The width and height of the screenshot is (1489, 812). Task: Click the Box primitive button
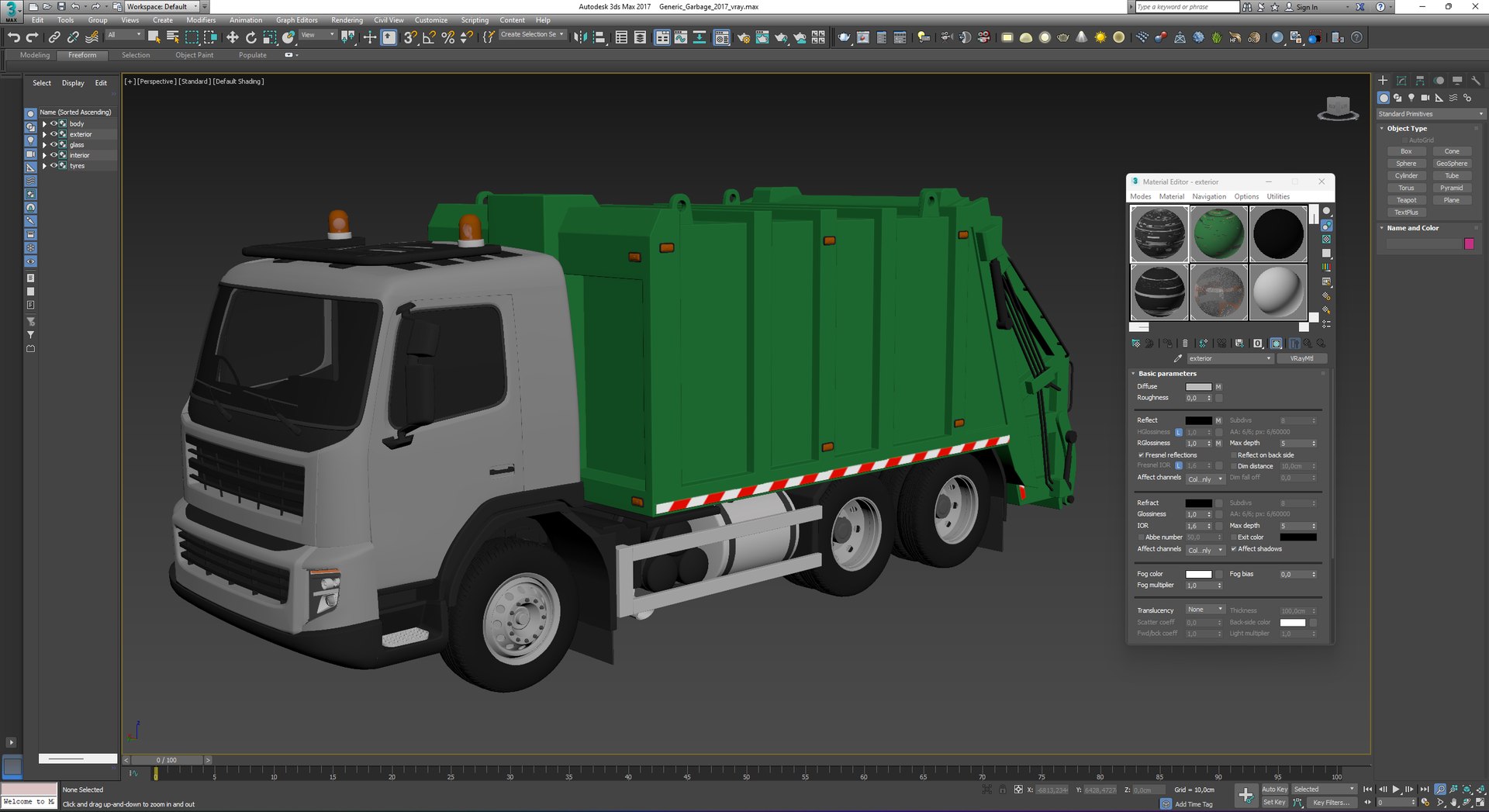(1406, 151)
